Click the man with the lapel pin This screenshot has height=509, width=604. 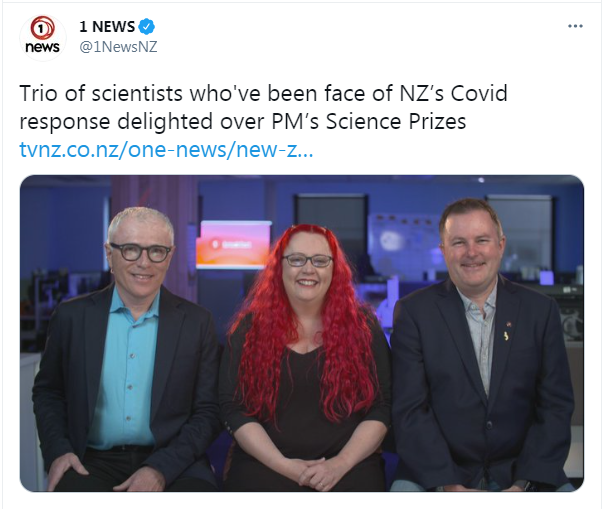click(x=482, y=347)
